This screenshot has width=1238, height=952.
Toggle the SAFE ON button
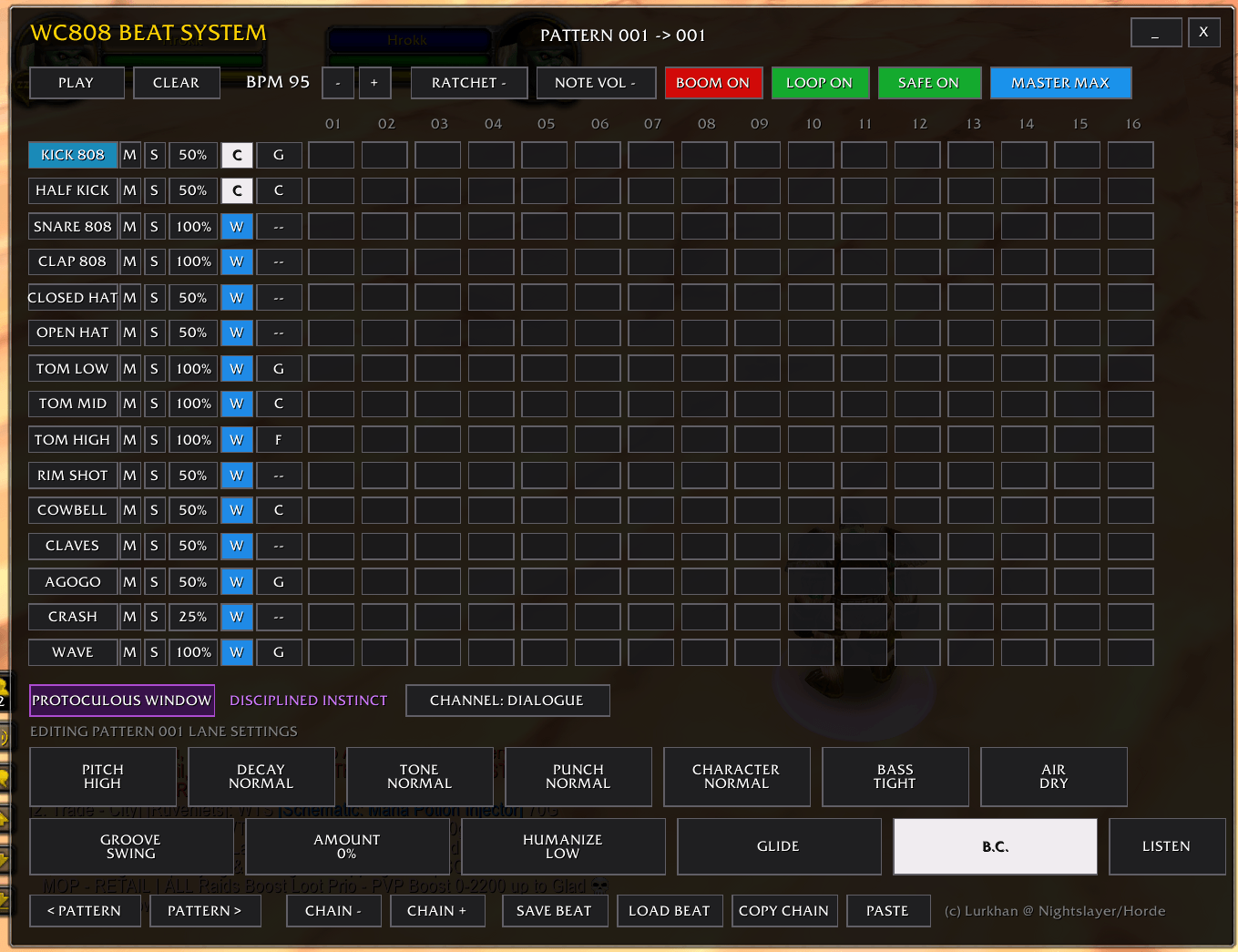929,83
